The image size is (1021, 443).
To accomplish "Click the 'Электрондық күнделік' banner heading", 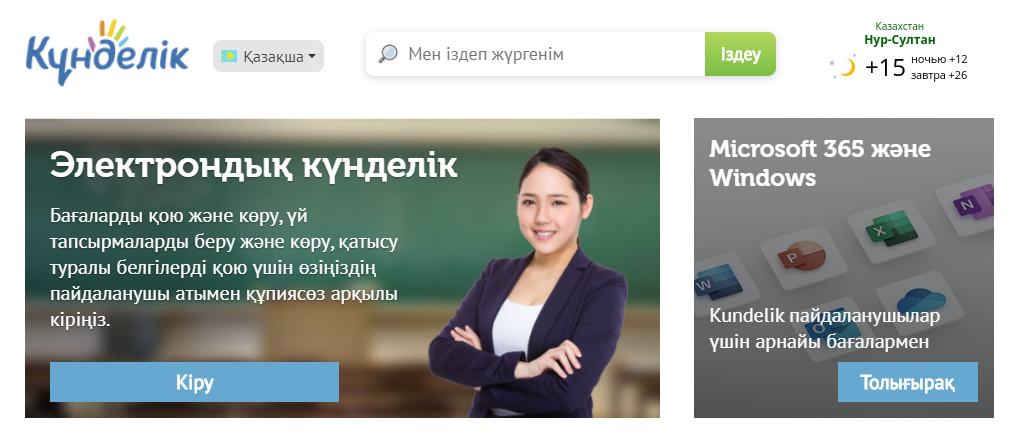I will 254,165.
